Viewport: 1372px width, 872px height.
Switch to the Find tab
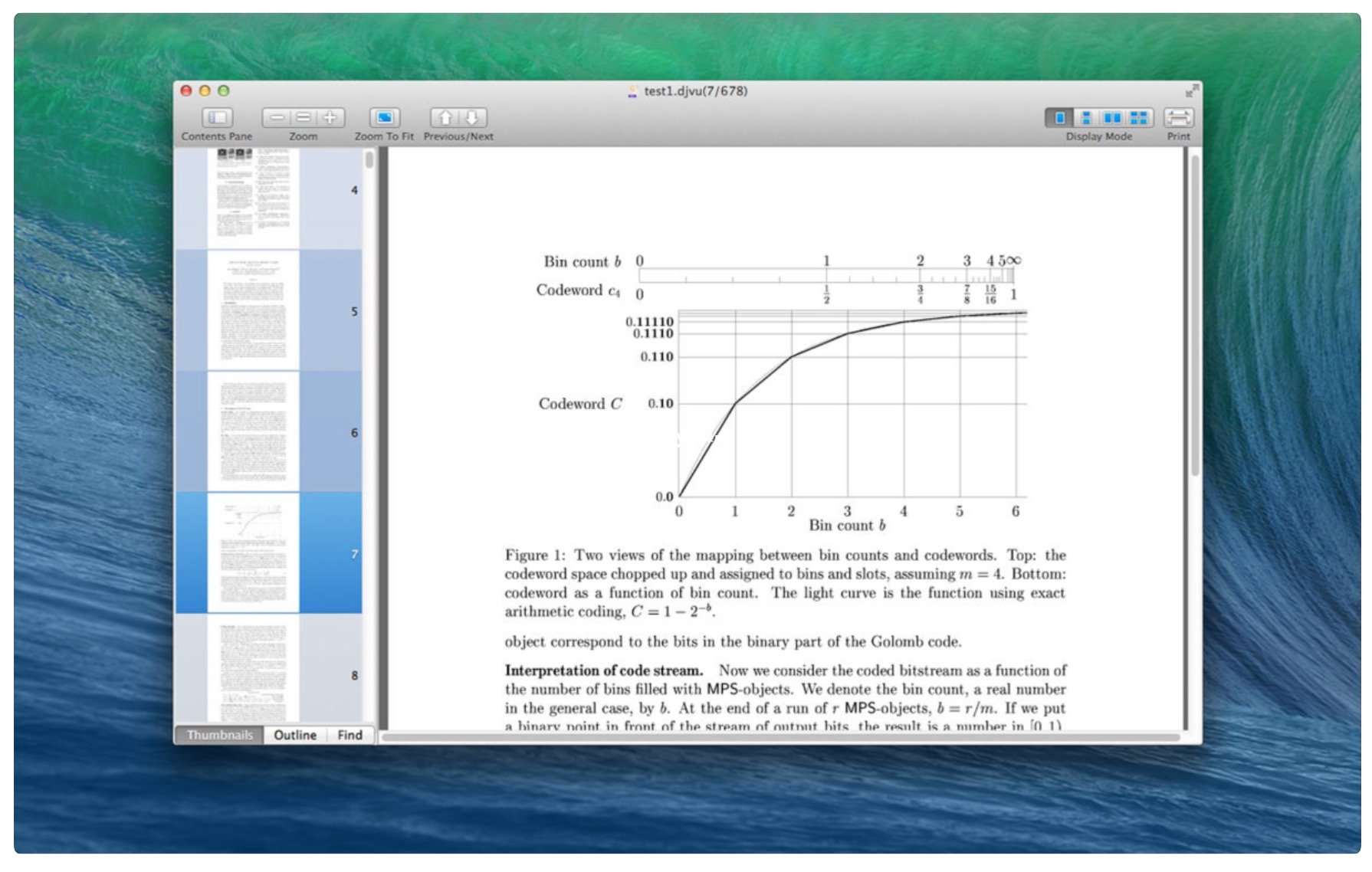tap(350, 735)
